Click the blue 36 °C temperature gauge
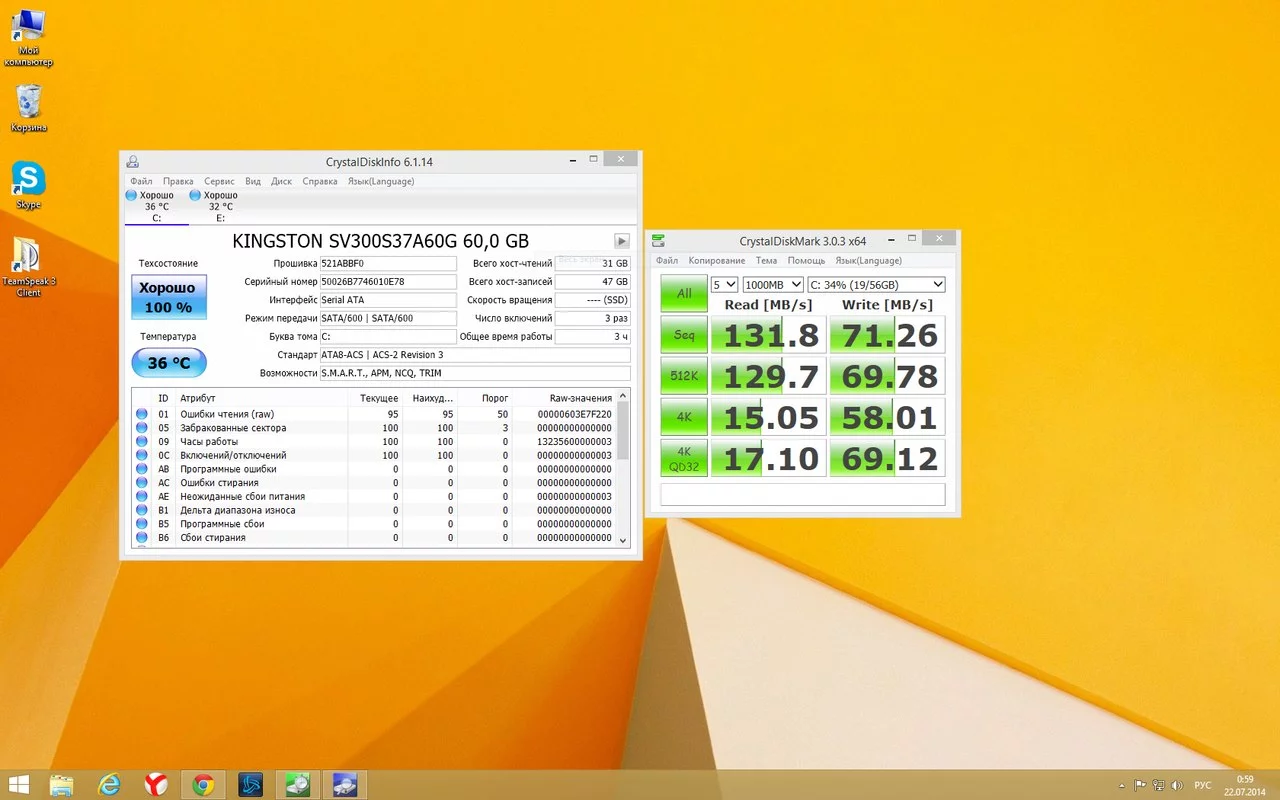The height and width of the screenshot is (800, 1280). click(x=168, y=362)
